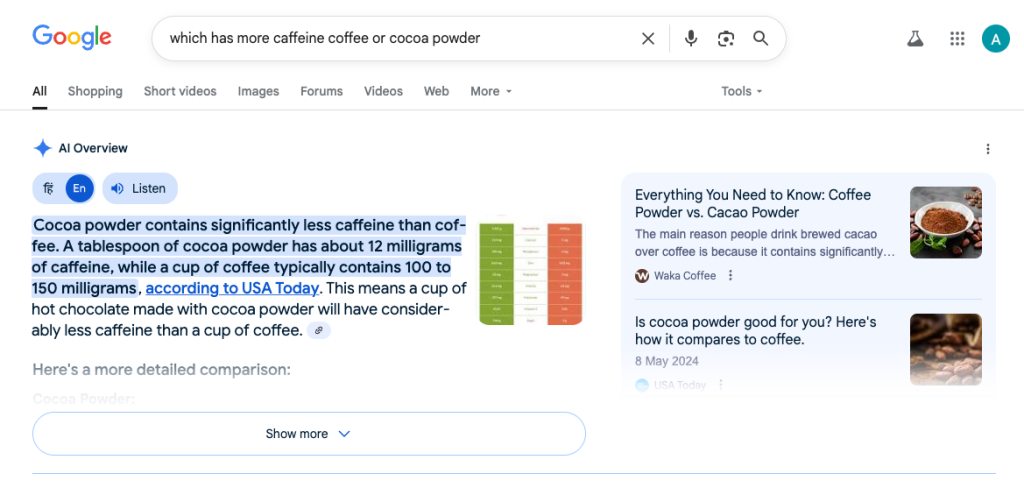Screen dimensions: 1024x481
Task: Open the account profile avatar
Action: [995, 39]
